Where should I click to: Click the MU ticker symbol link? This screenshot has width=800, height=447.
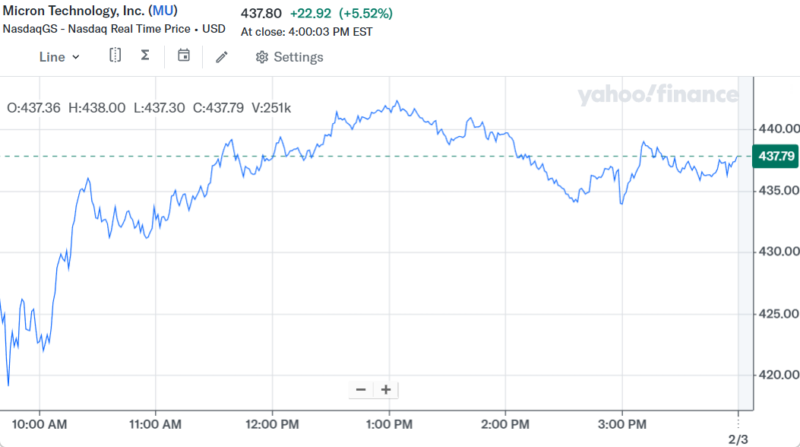(x=164, y=12)
